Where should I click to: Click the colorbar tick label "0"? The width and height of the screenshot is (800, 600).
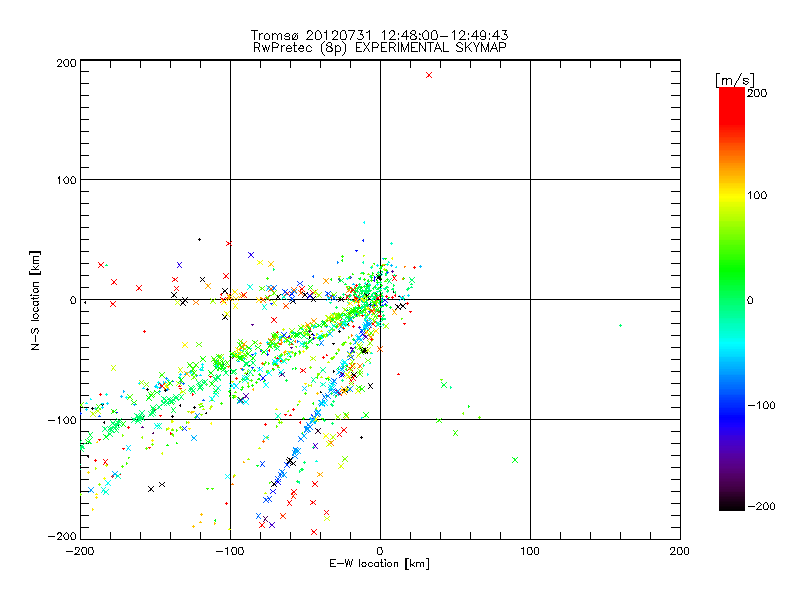click(x=750, y=300)
